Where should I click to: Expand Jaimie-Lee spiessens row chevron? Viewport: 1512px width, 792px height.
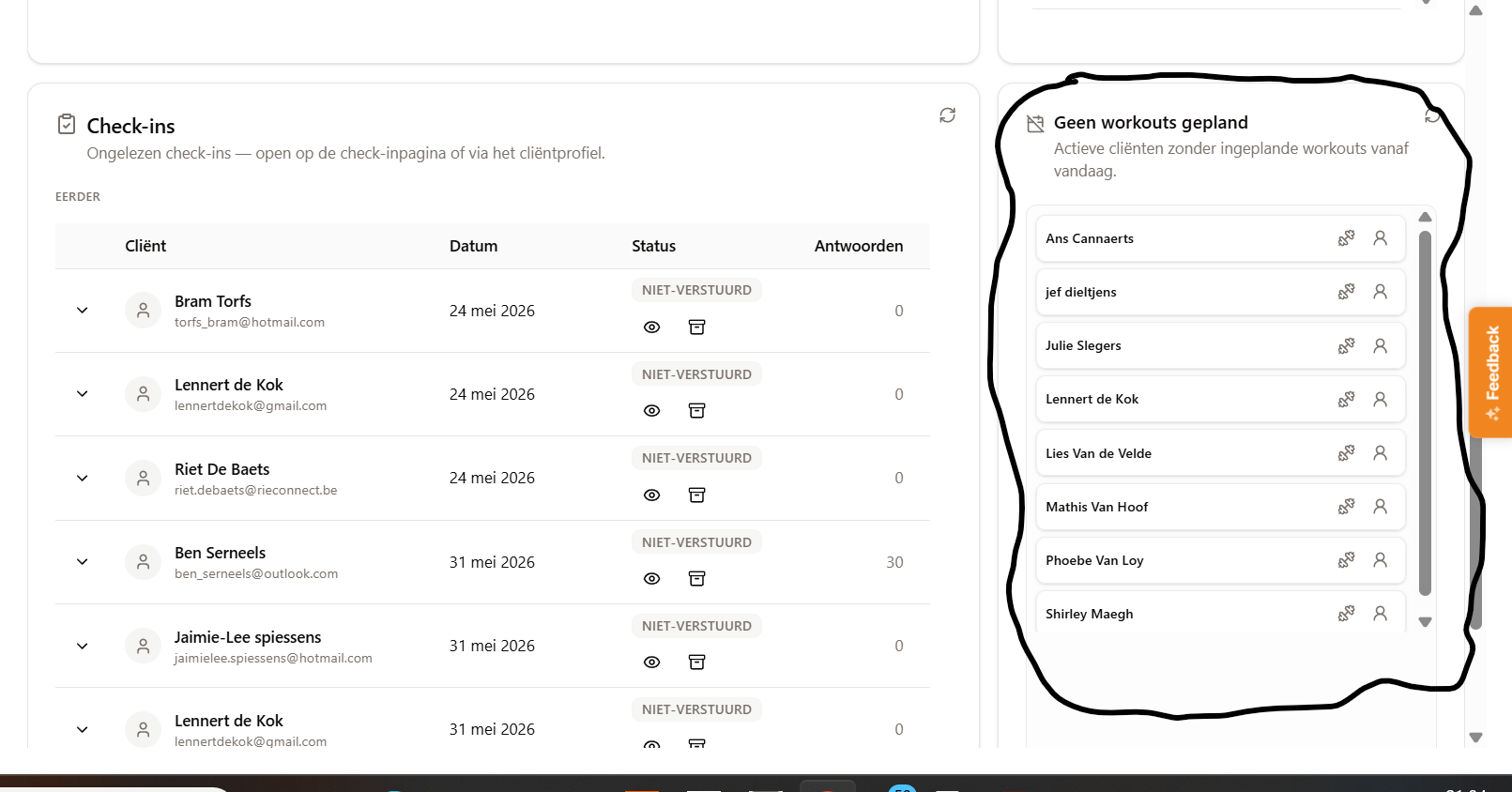pyautogui.click(x=83, y=647)
